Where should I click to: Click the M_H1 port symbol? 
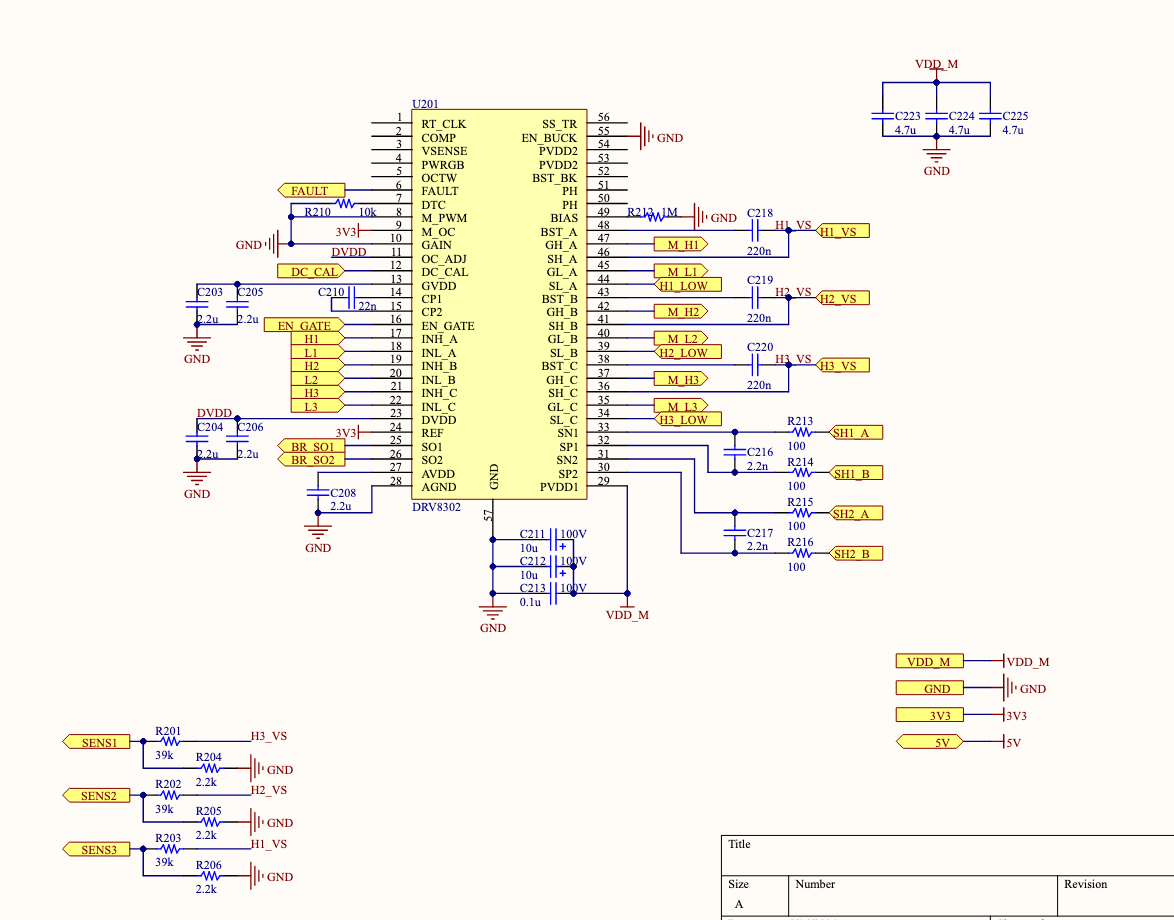680,244
